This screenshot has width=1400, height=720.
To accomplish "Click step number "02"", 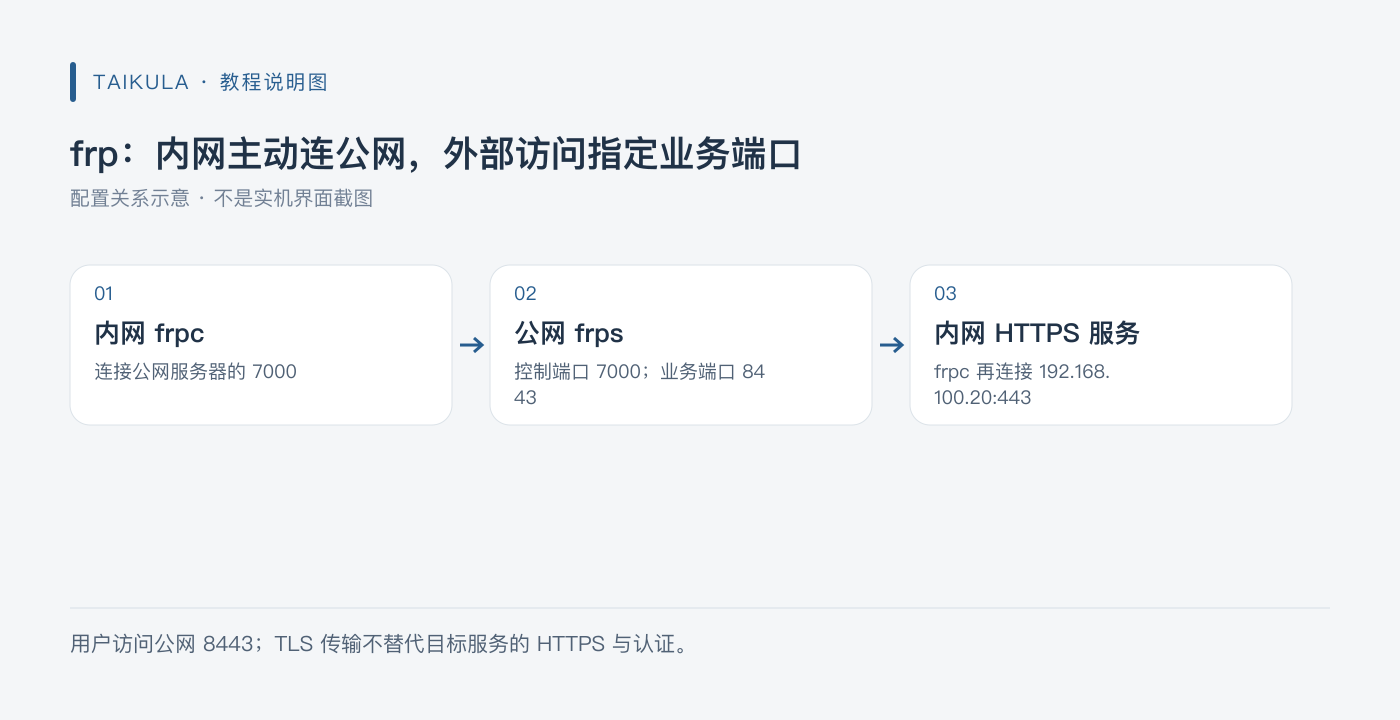I will coord(525,293).
